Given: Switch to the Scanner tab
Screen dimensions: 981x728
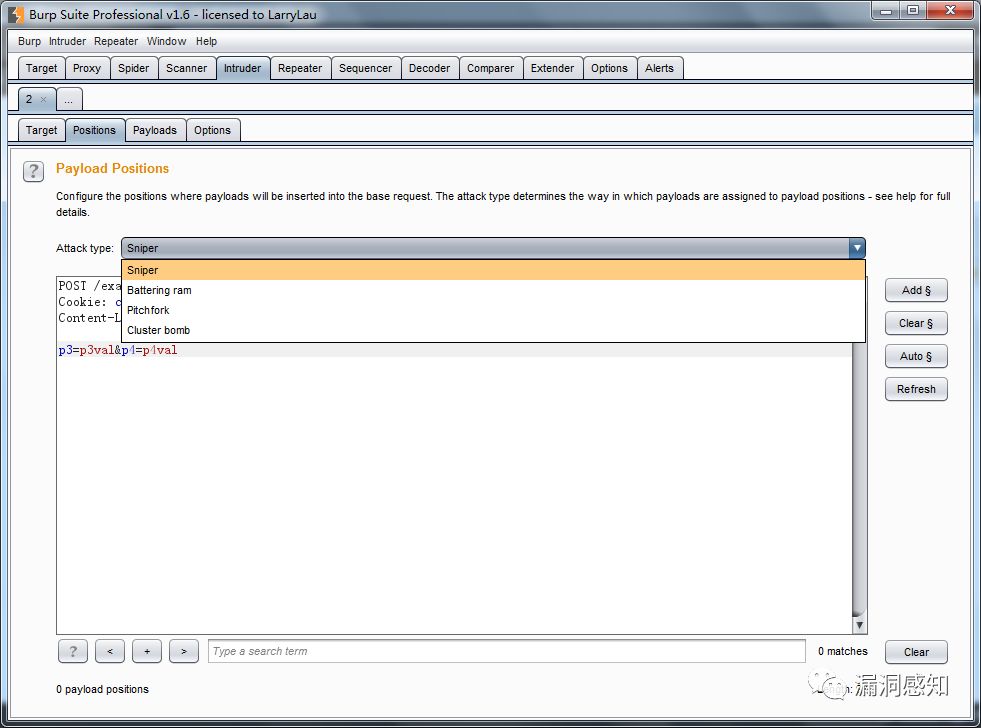Looking at the screenshot, I should point(186,68).
